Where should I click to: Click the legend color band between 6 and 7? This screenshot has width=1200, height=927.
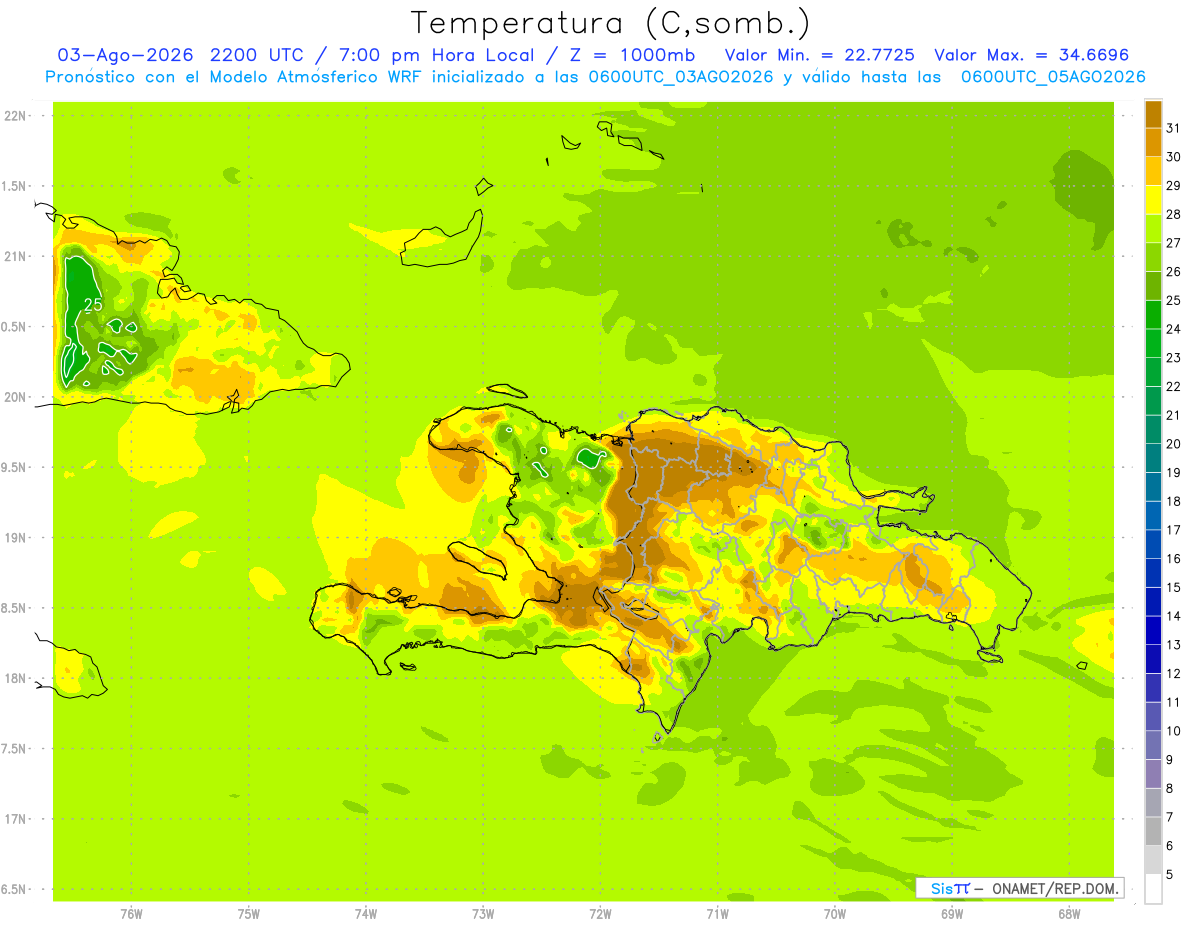1153,831
